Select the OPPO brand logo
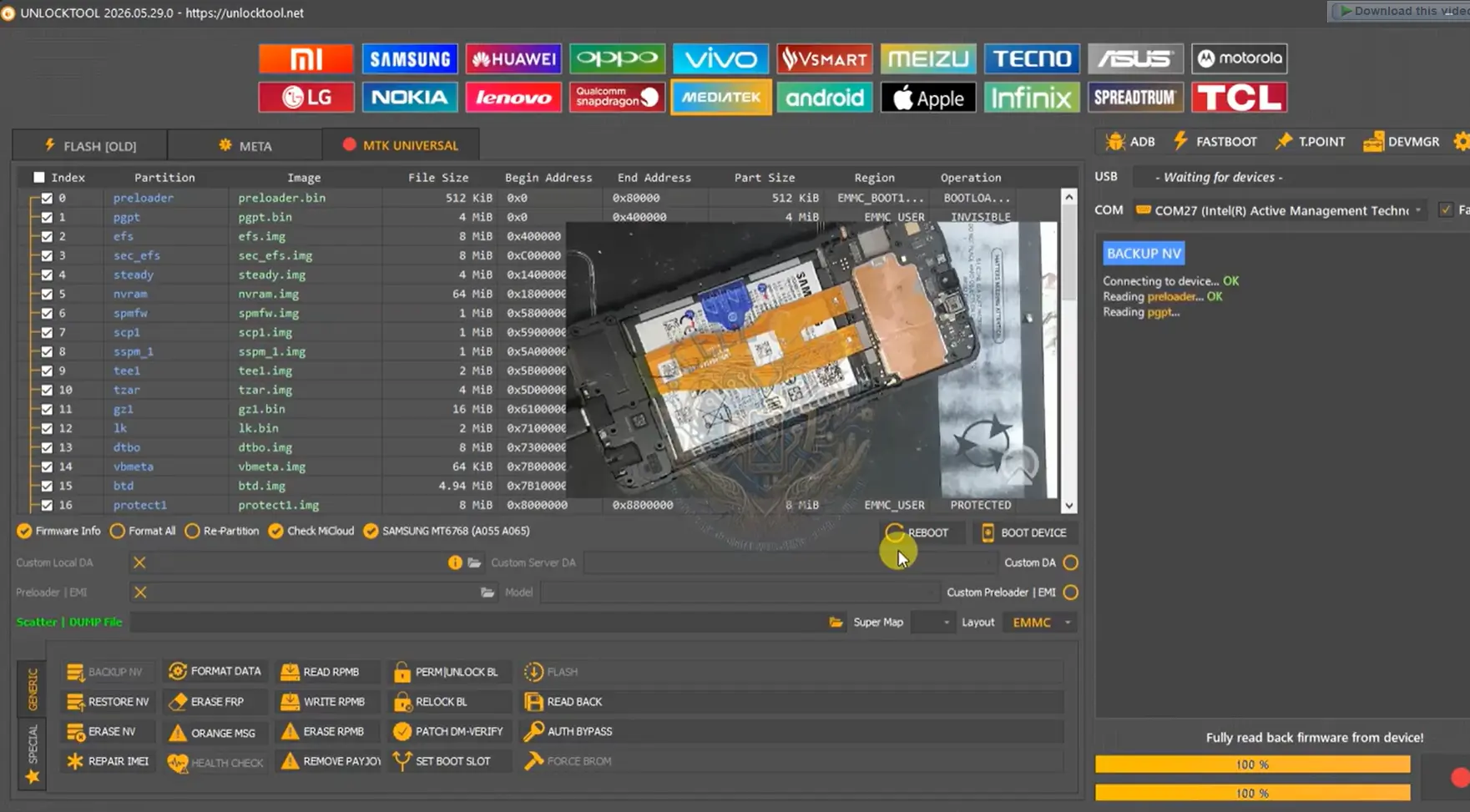 [617, 58]
